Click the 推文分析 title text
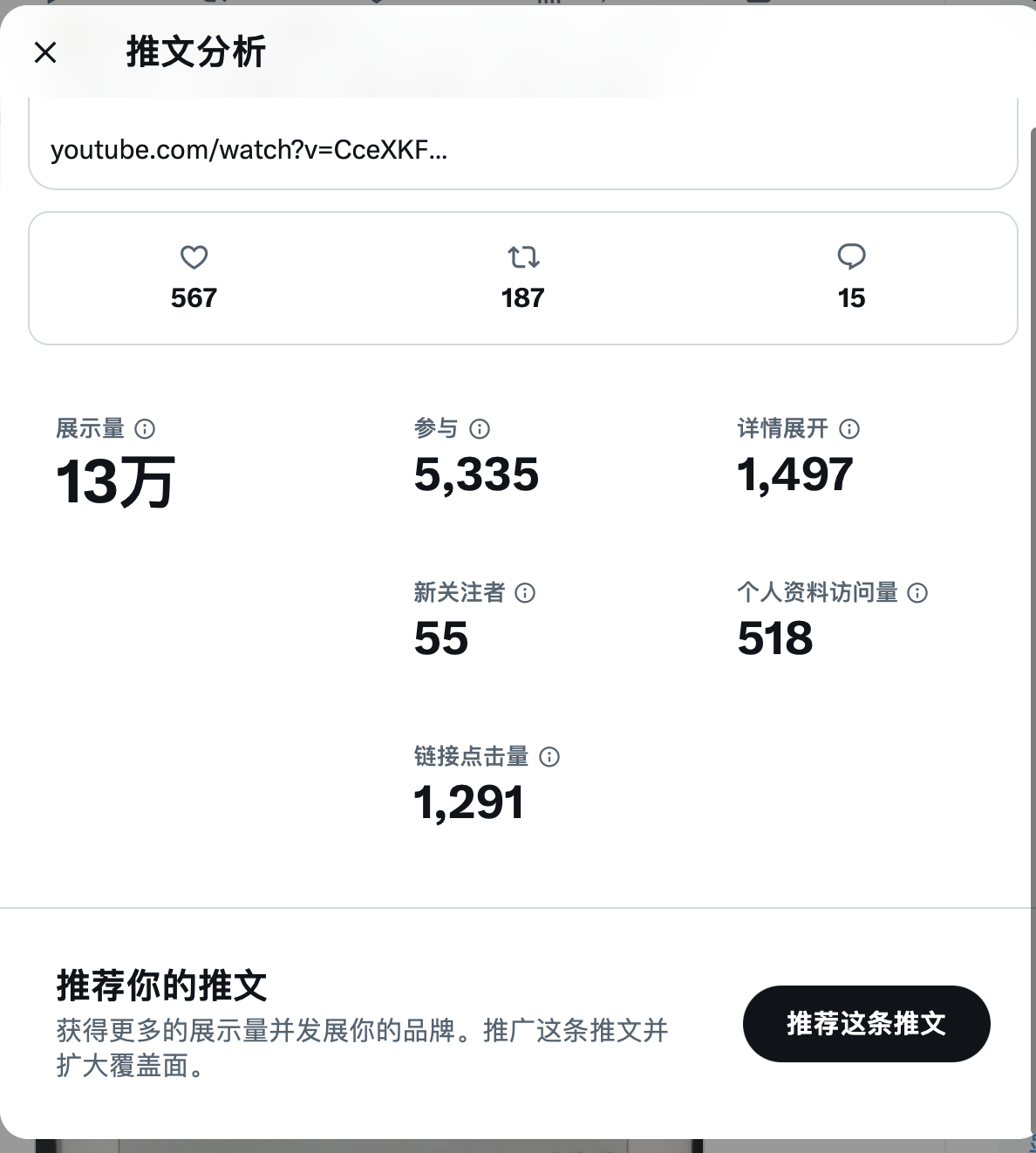Screen dimensions: 1036x1153 tap(194, 53)
